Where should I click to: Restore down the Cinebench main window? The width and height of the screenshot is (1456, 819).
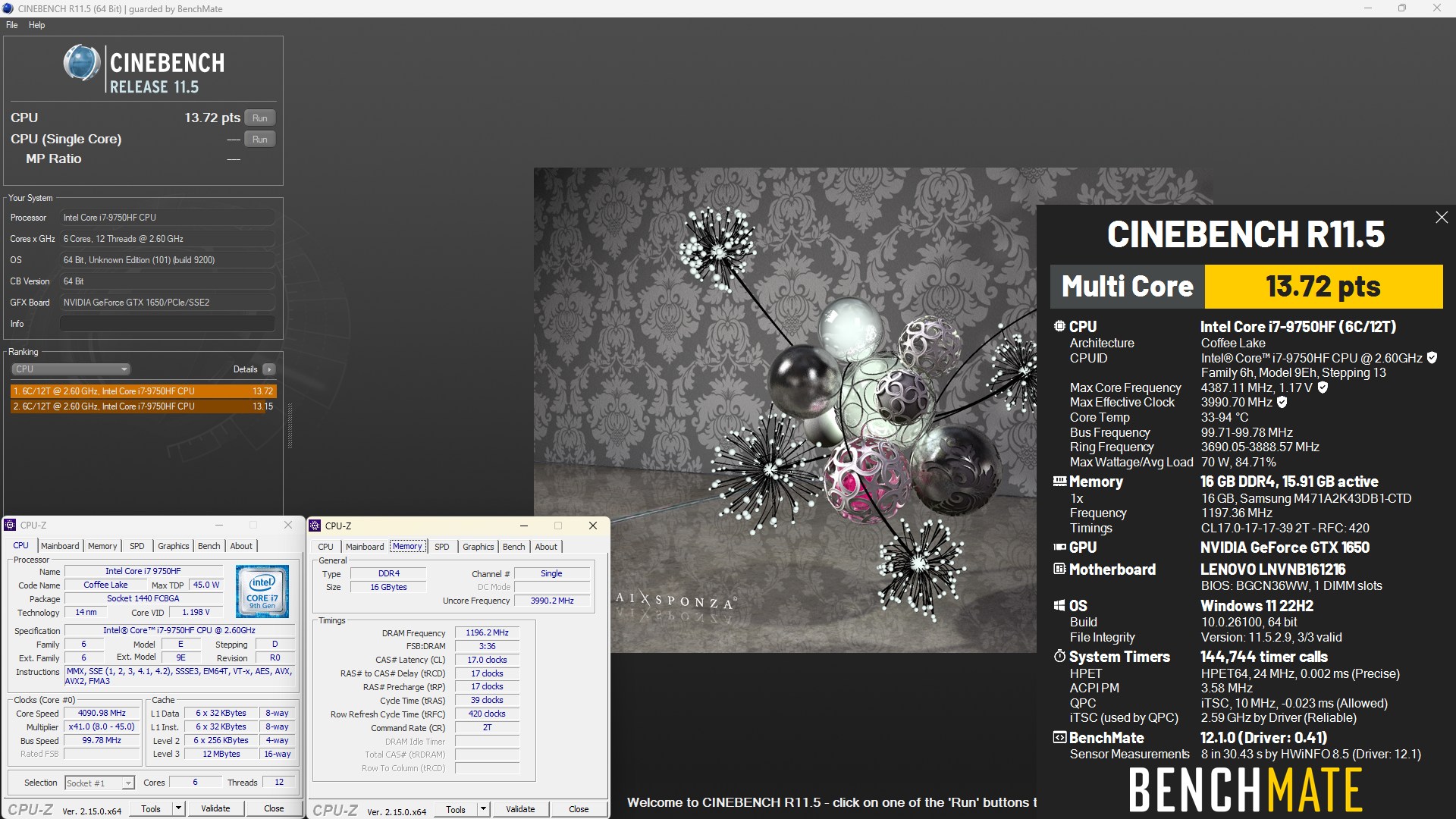(1402, 8)
